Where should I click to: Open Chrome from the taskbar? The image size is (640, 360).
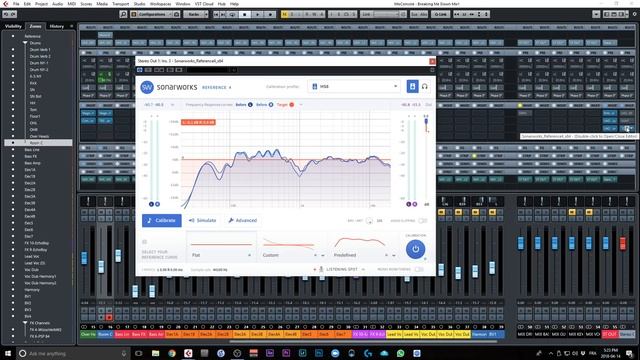[x=172, y=353]
